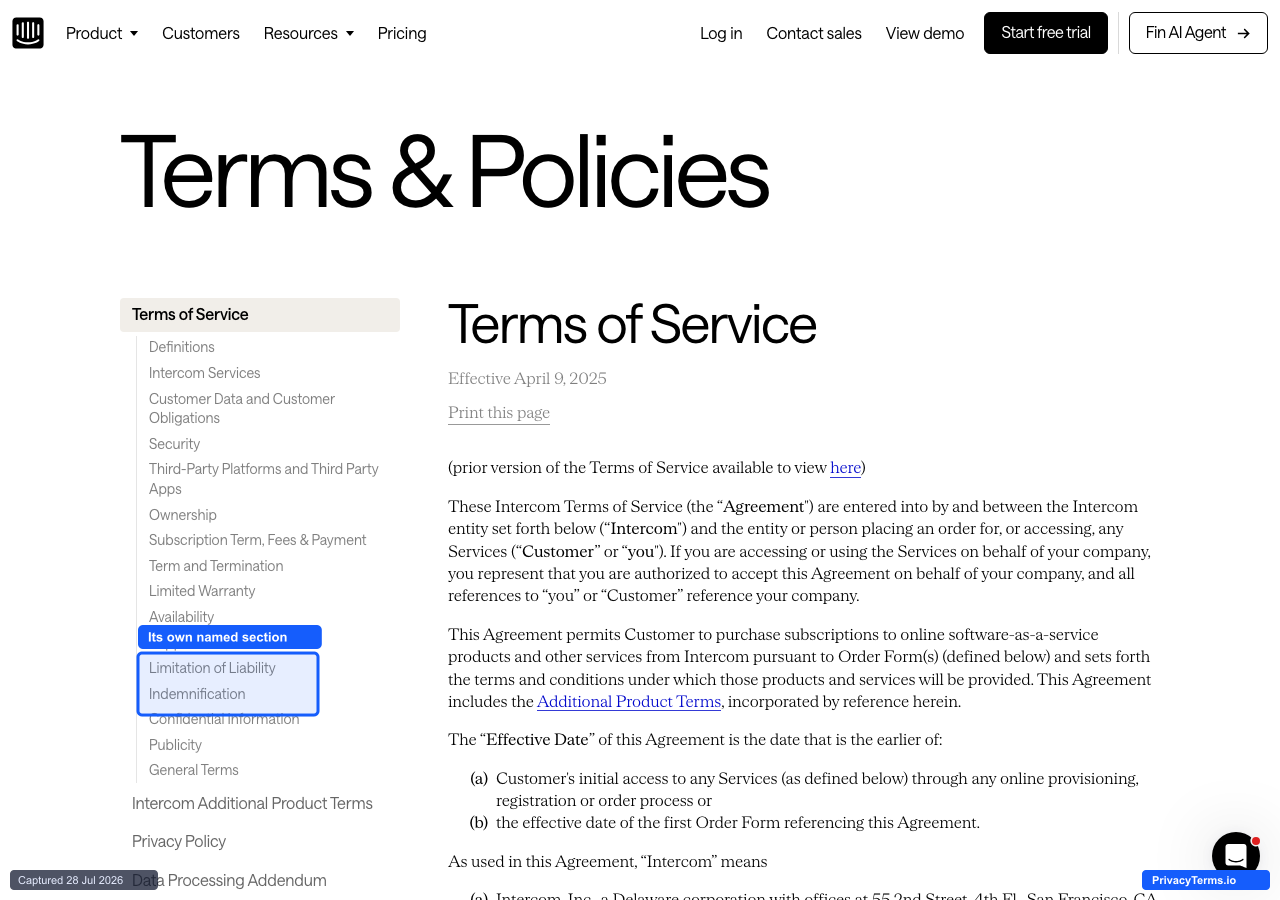This screenshot has width=1280, height=900.
Task: Click the 'Effective April 9, 2025' text
Action: (x=527, y=378)
